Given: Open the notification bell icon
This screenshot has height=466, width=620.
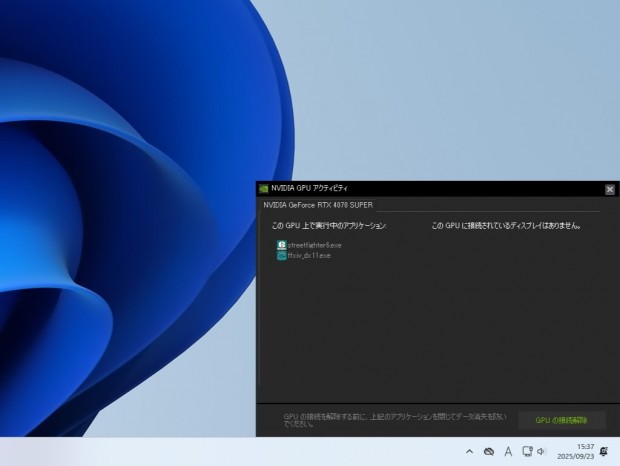Looking at the screenshot, I should (604, 451).
